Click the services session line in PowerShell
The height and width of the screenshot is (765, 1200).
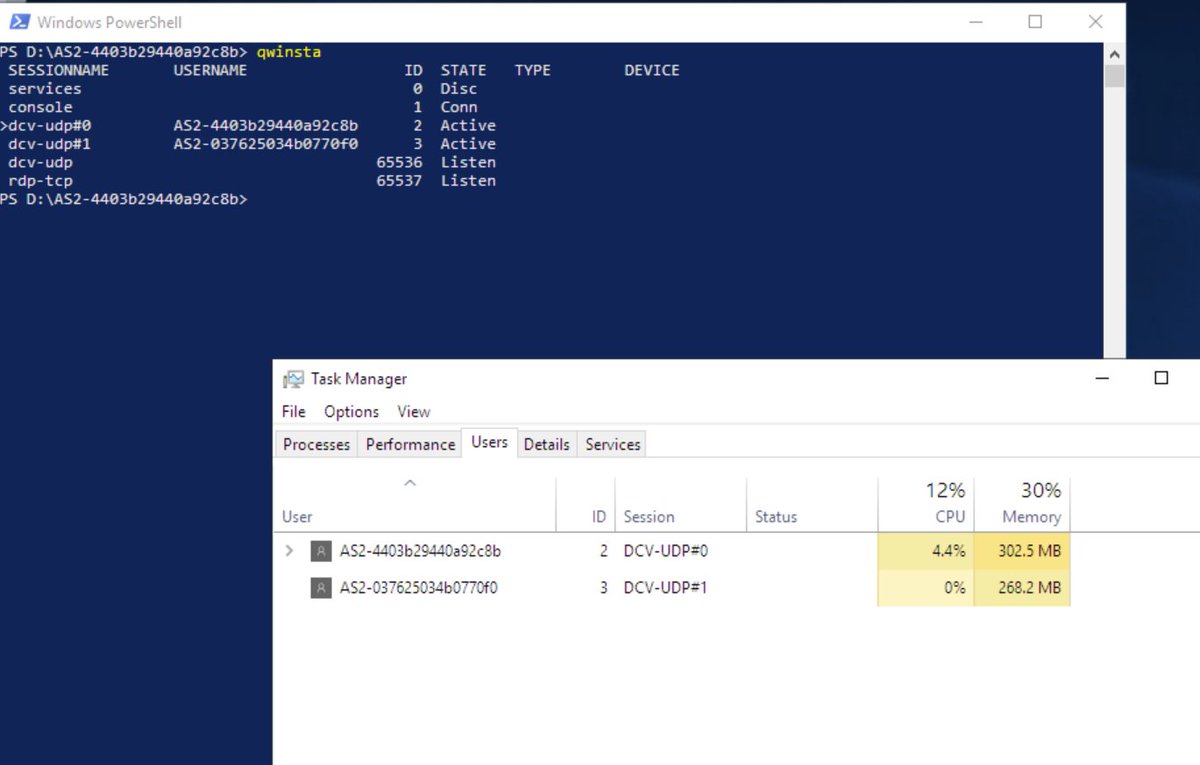click(x=243, y=89)
